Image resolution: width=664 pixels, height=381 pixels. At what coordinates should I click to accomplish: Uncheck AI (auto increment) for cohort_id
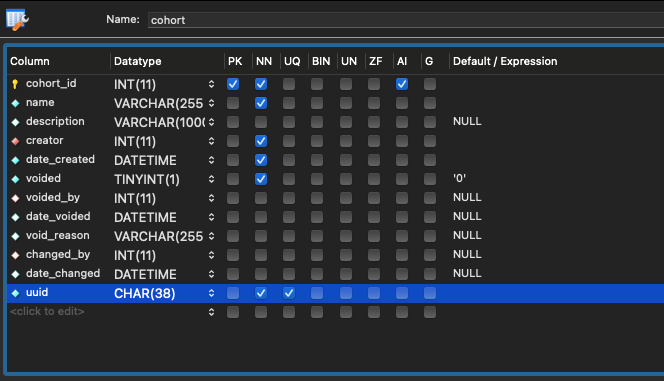pos(402,84)
